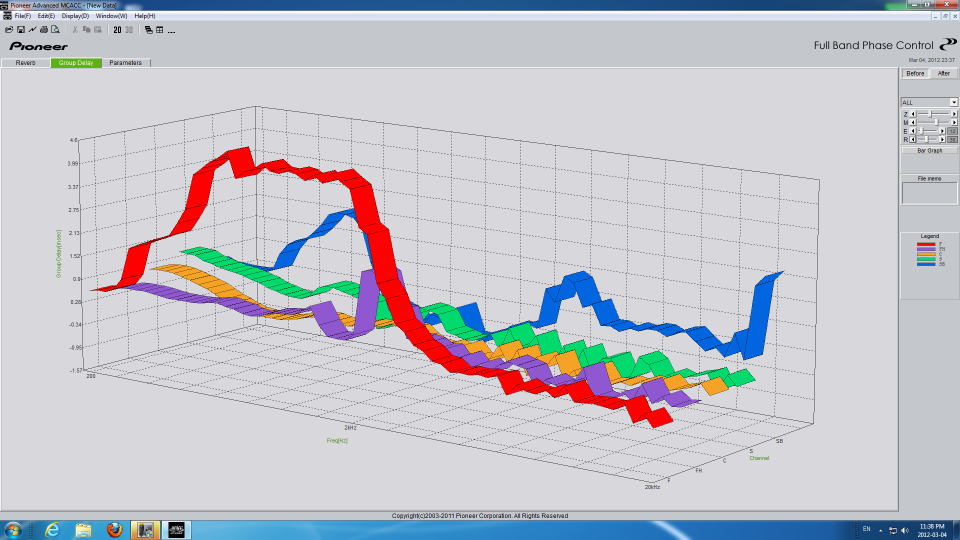This screenshot has height=540, width=960.
Task: Click the volume icon in system tray
Action: pos(905,530)
